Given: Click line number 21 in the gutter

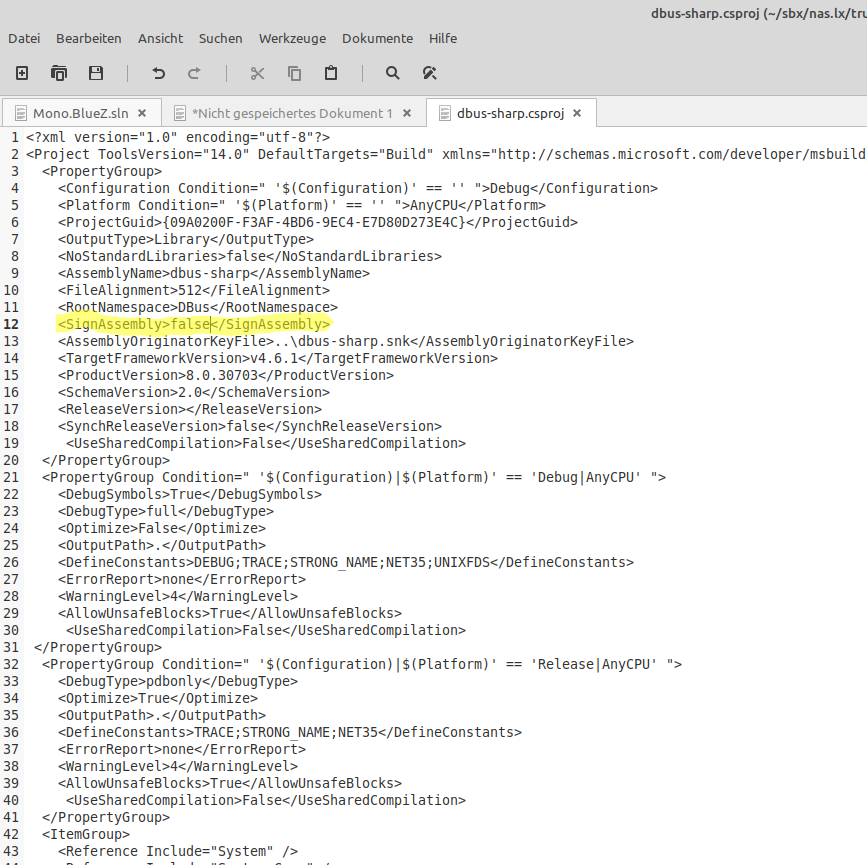Looking at the screenshot, I should click(11, 477).
